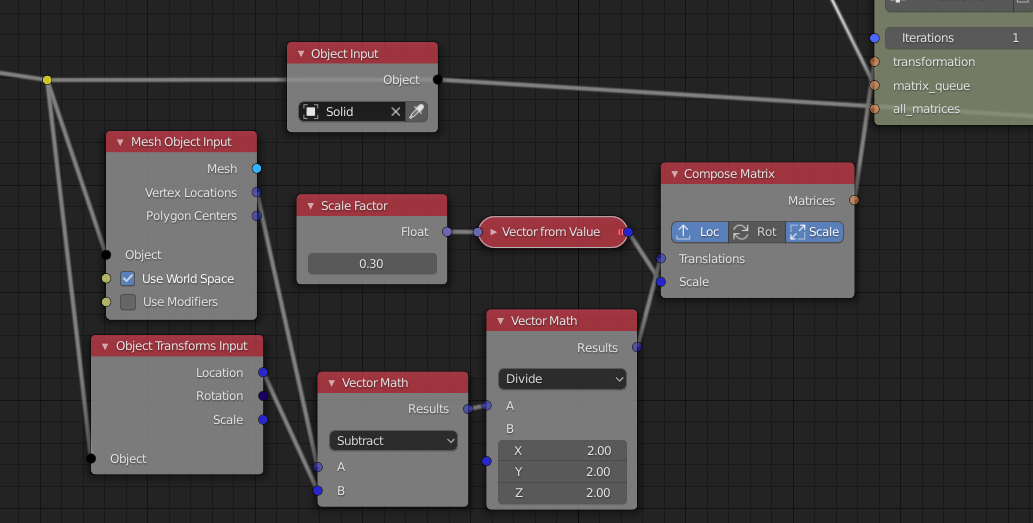
Task: Select the Solid object field
Action: (x=353, y=111)
